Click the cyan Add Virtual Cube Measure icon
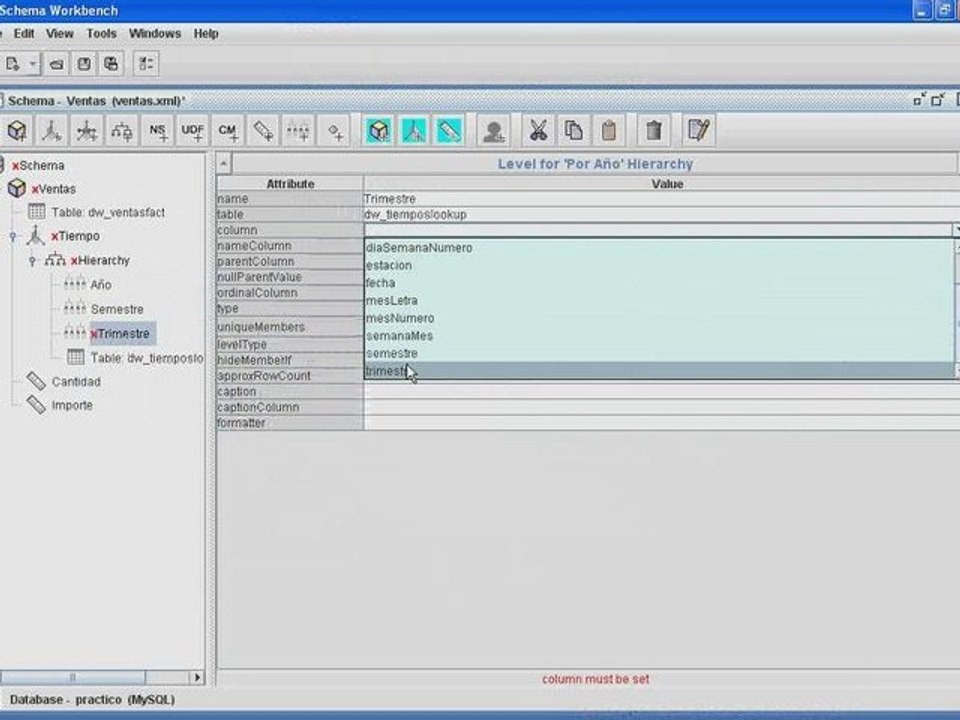960x720 pixels. pos(449,130)
